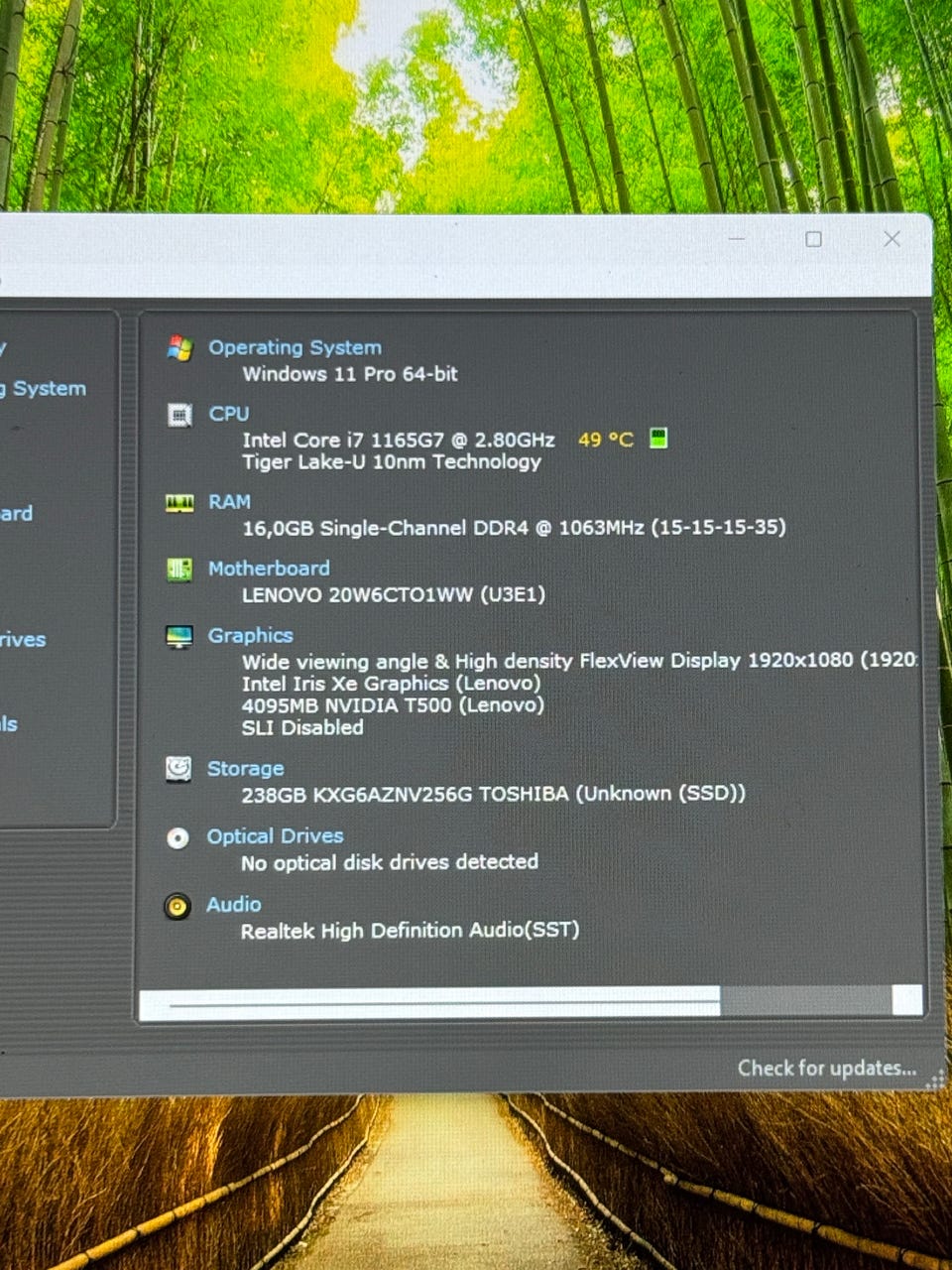Select 'No optical disk drives detected' text
Viewport: 952px width, 1270px height.
click(x=390, y=862)
